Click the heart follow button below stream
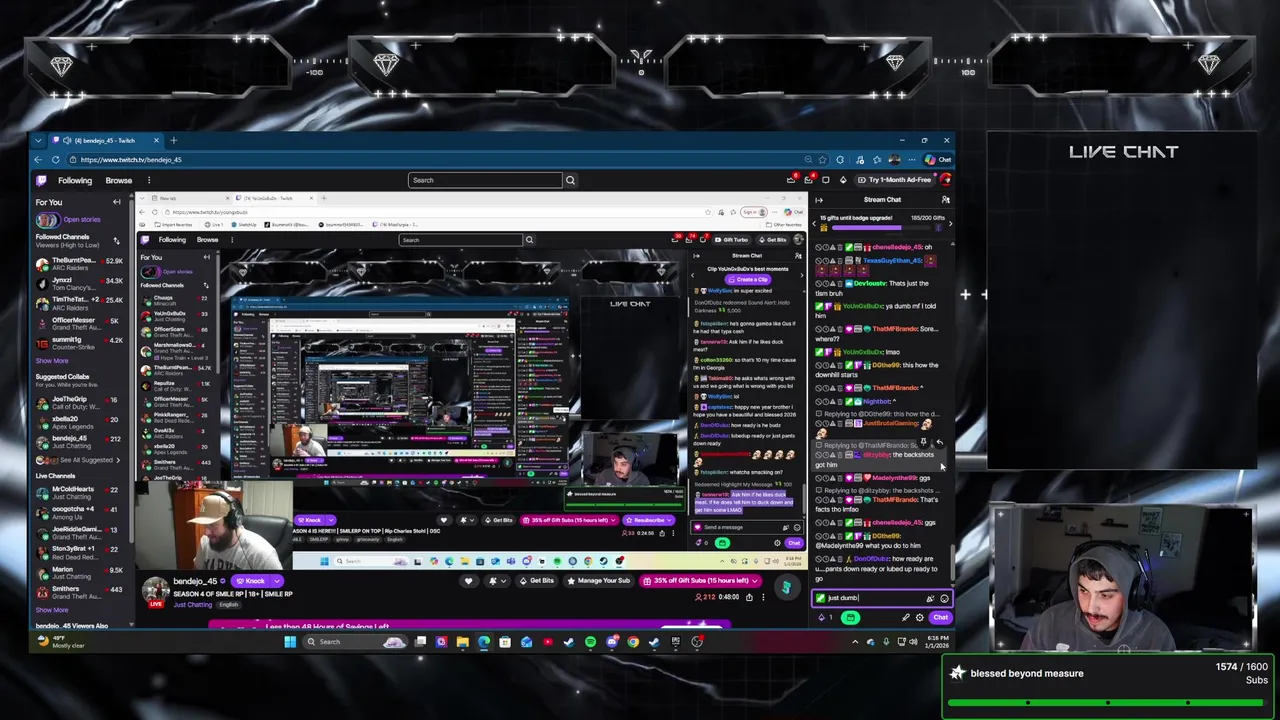Image resolution: width=1280 pixels, height=720 pixels. tap(468, 581)
